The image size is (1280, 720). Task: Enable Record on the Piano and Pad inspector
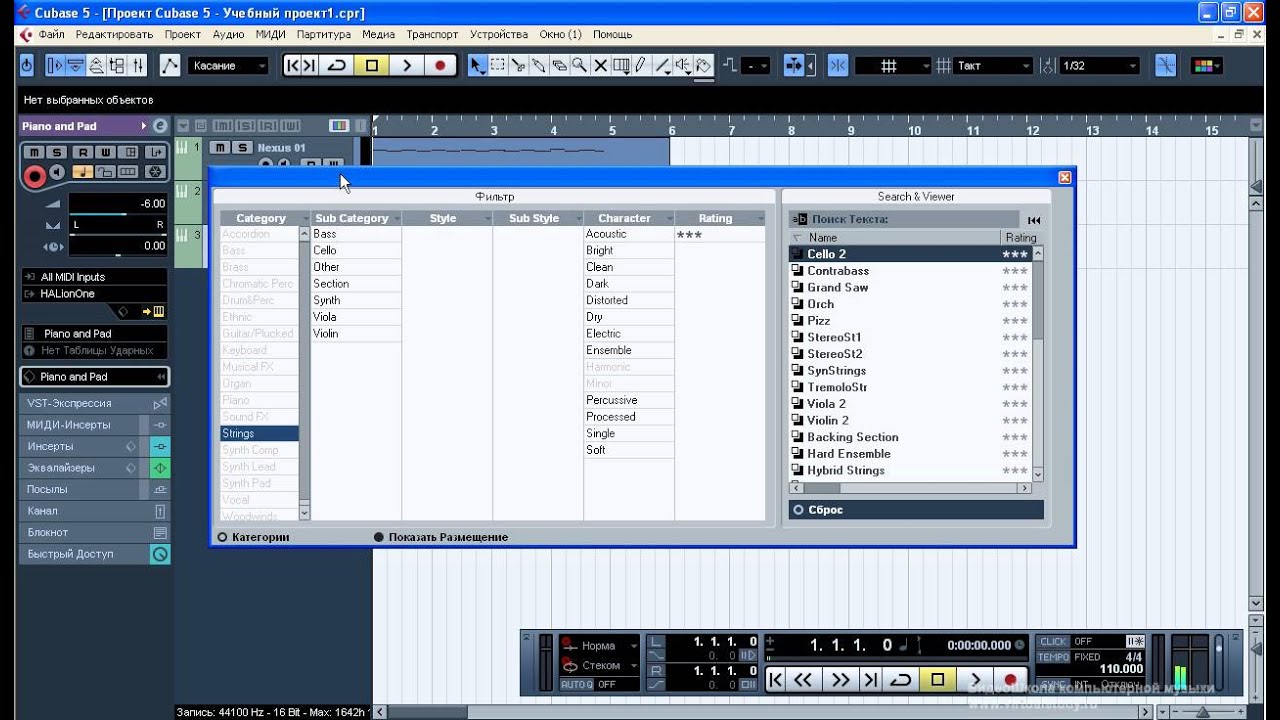tap(35, 176)
